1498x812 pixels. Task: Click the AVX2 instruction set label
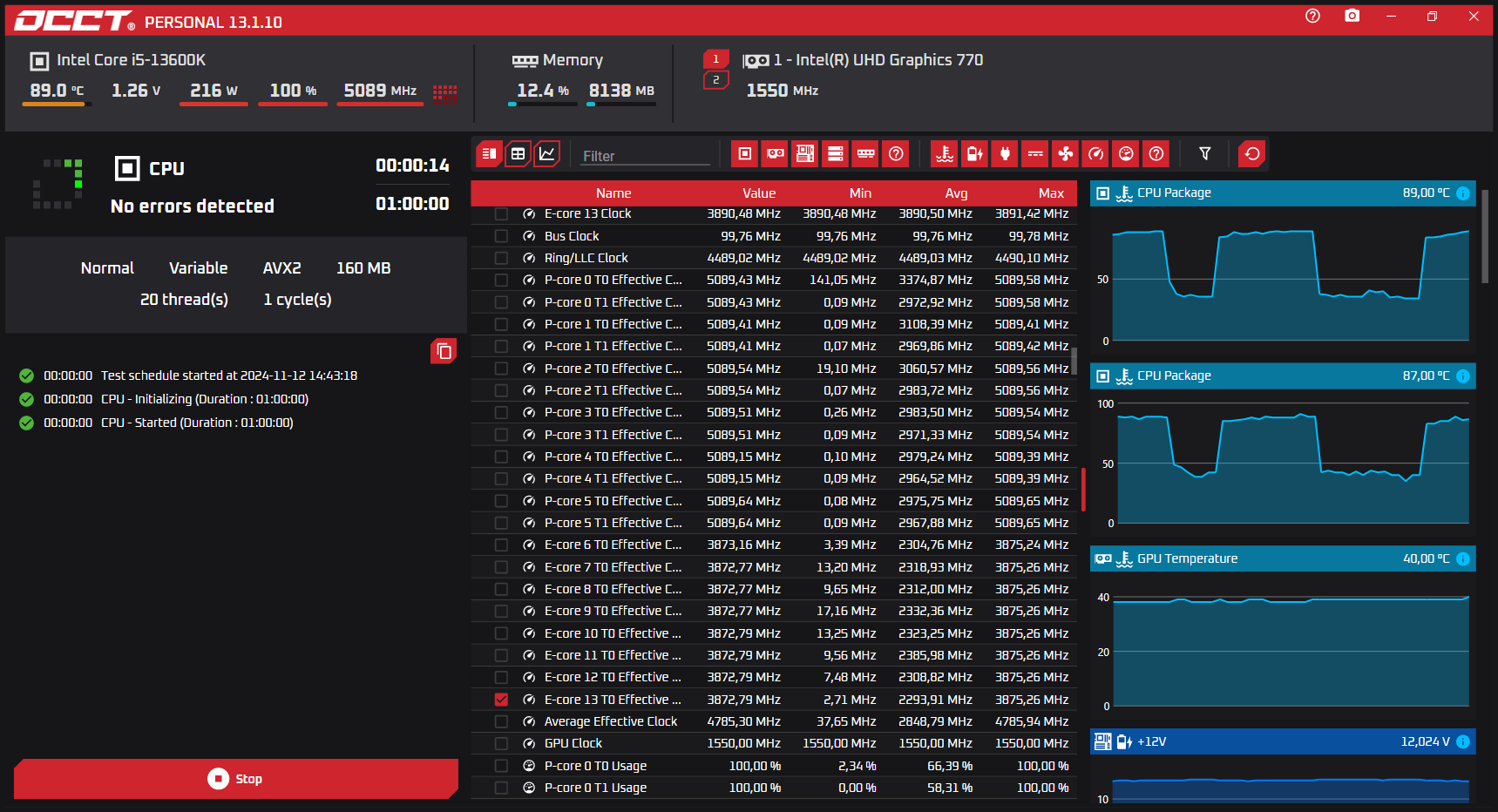tap(282, 268)
